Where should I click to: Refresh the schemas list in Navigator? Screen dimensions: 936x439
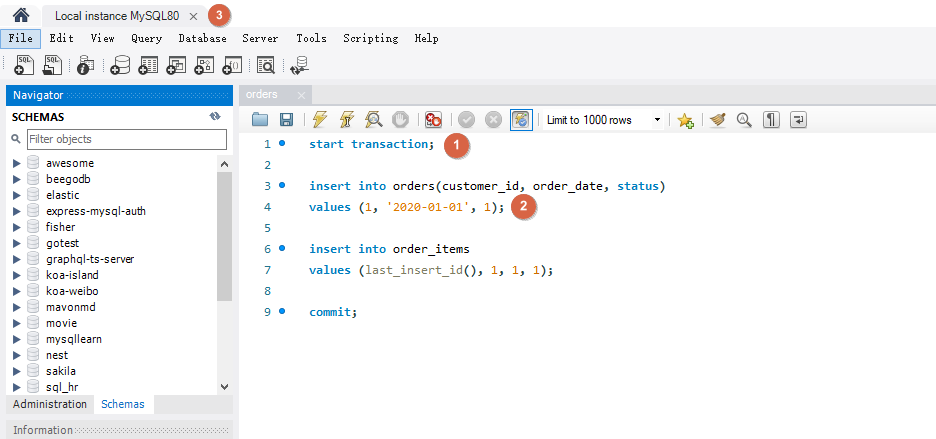215,116
